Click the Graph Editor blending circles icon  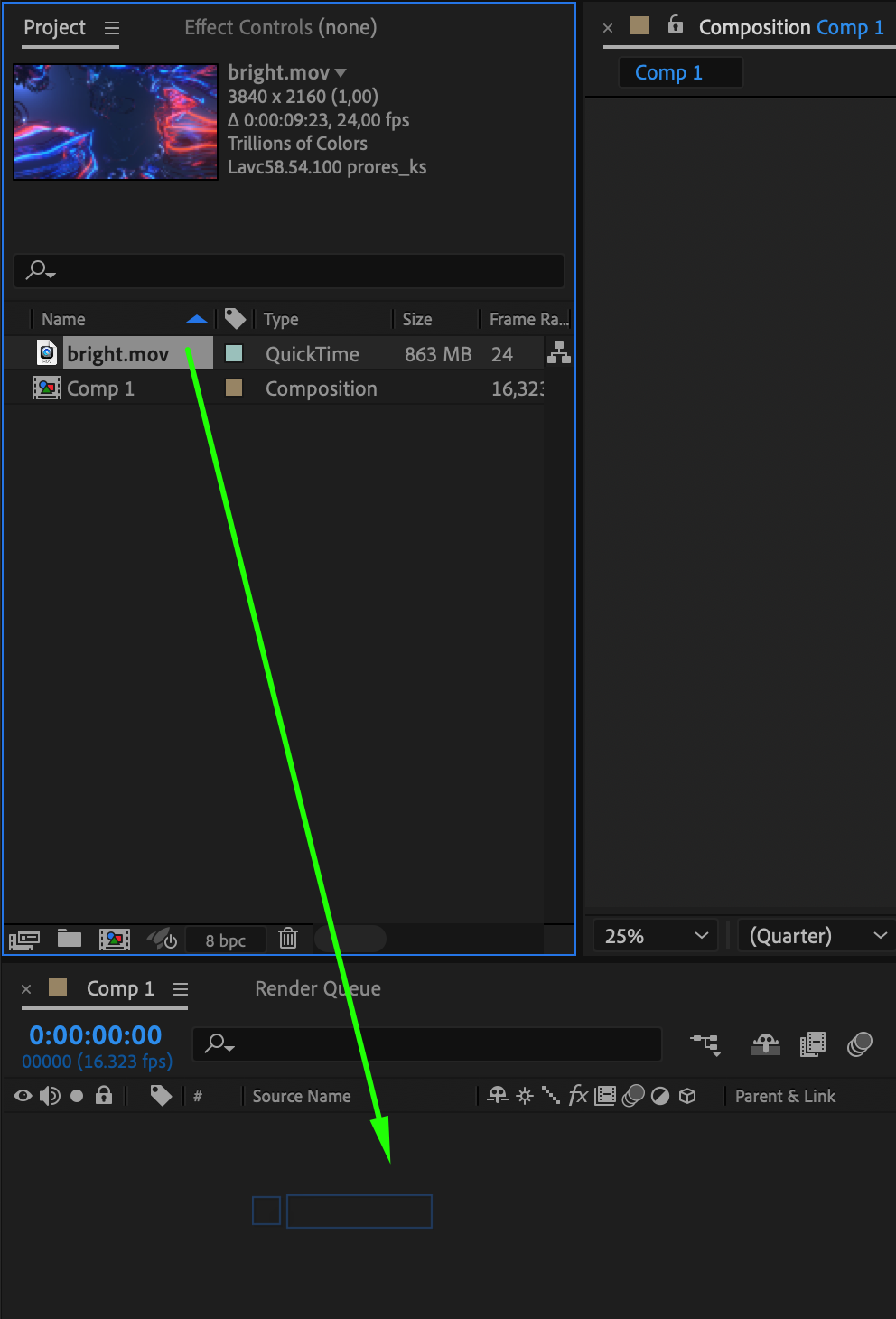(860, 1045)
